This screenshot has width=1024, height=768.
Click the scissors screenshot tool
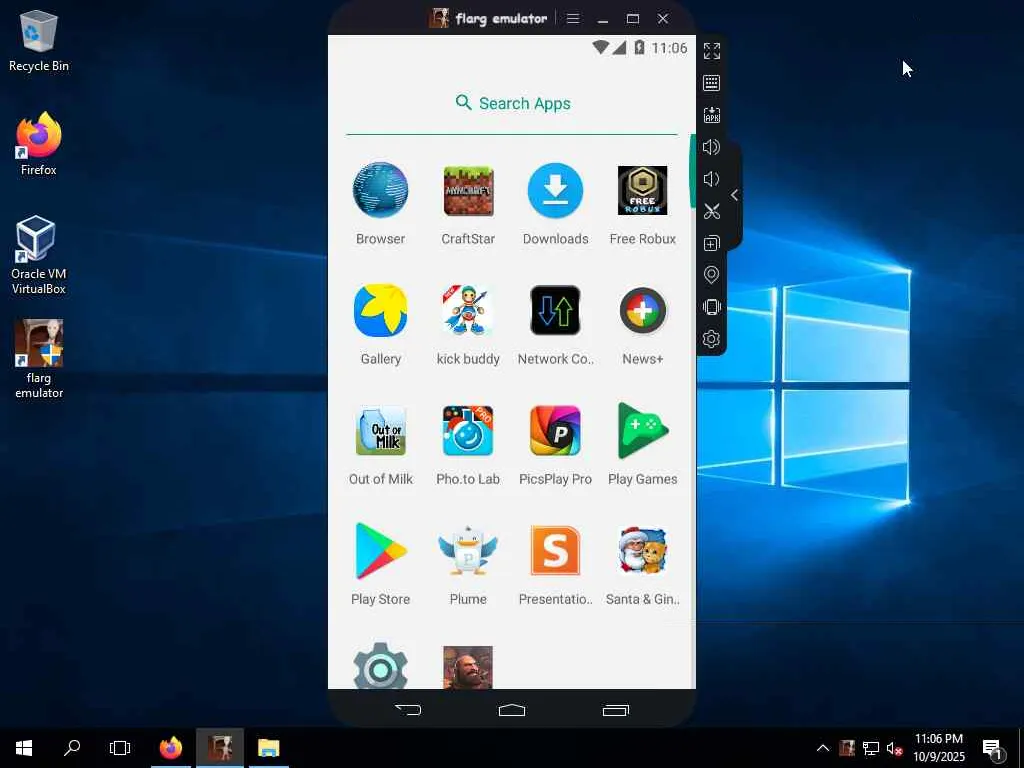coord(712,211)
